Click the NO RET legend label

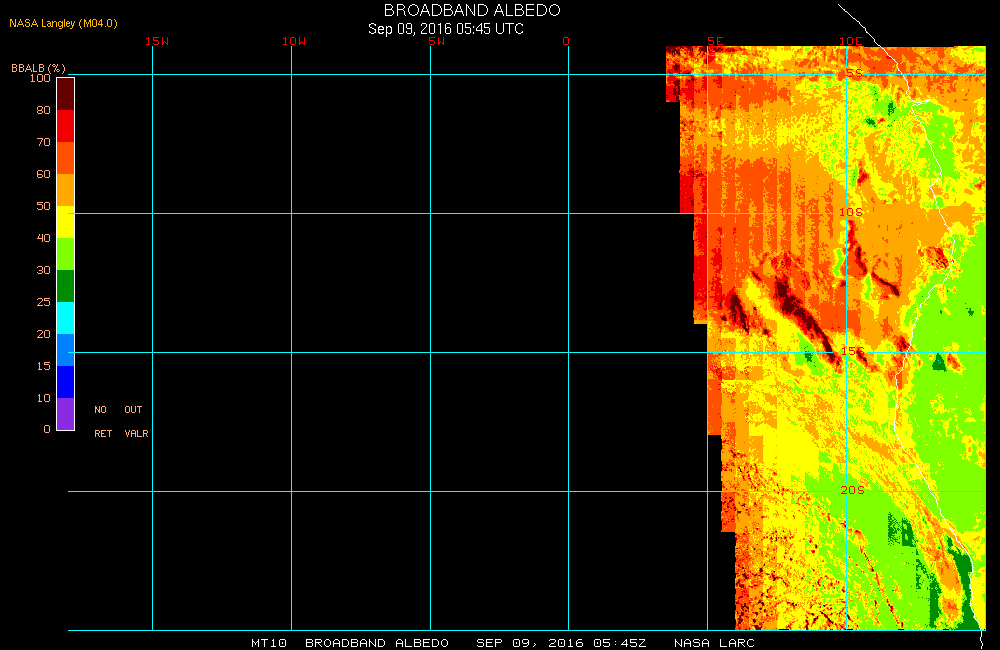pyautogui.click(x=102, y=421)
